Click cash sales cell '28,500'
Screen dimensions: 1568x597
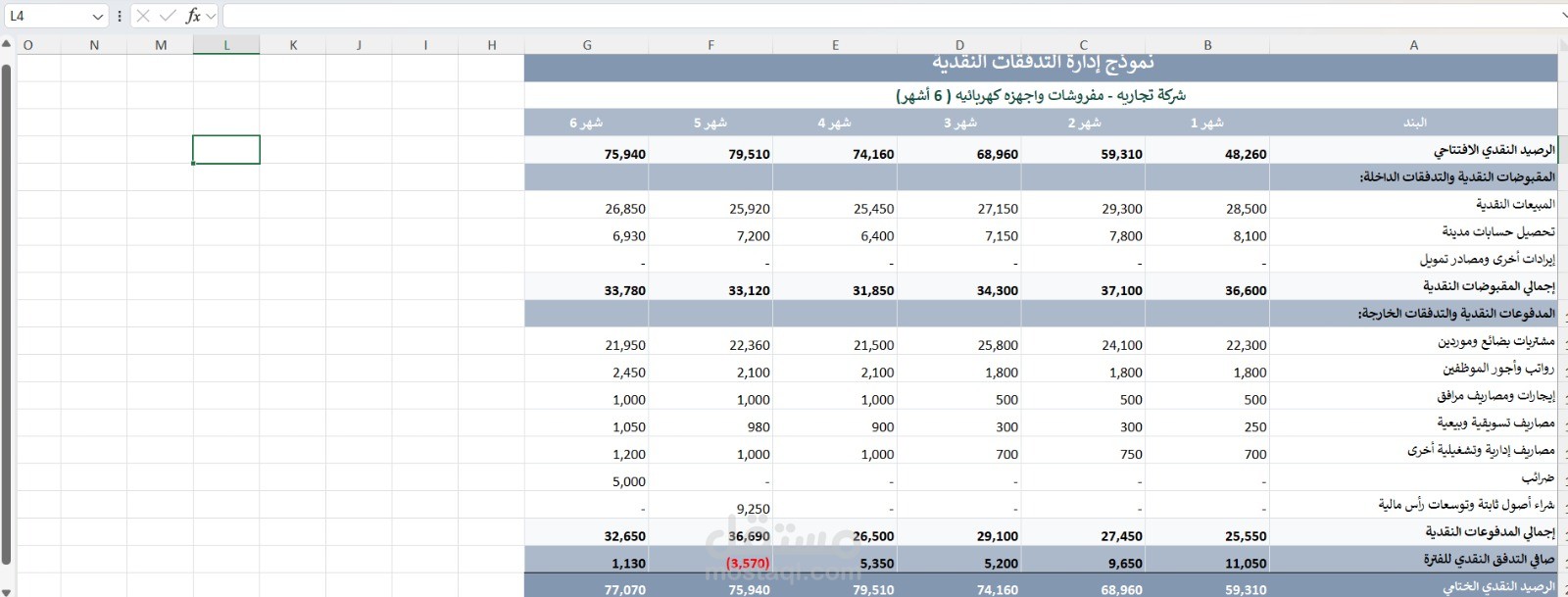point(1207,205)
